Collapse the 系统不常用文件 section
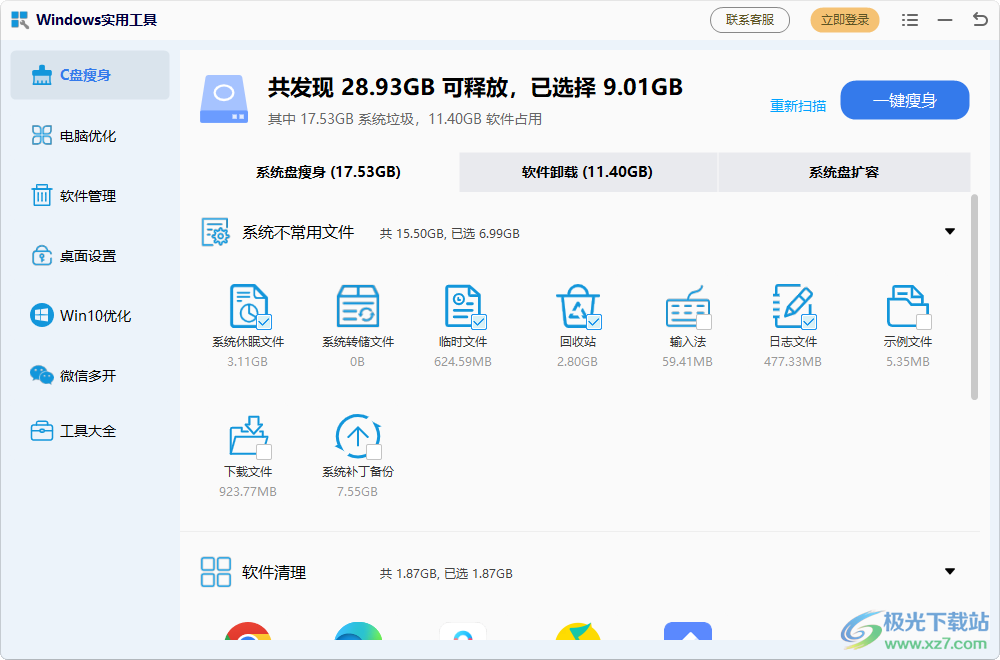The width and height of the screenshot is (1000, 660). click(x=950, y=231)
